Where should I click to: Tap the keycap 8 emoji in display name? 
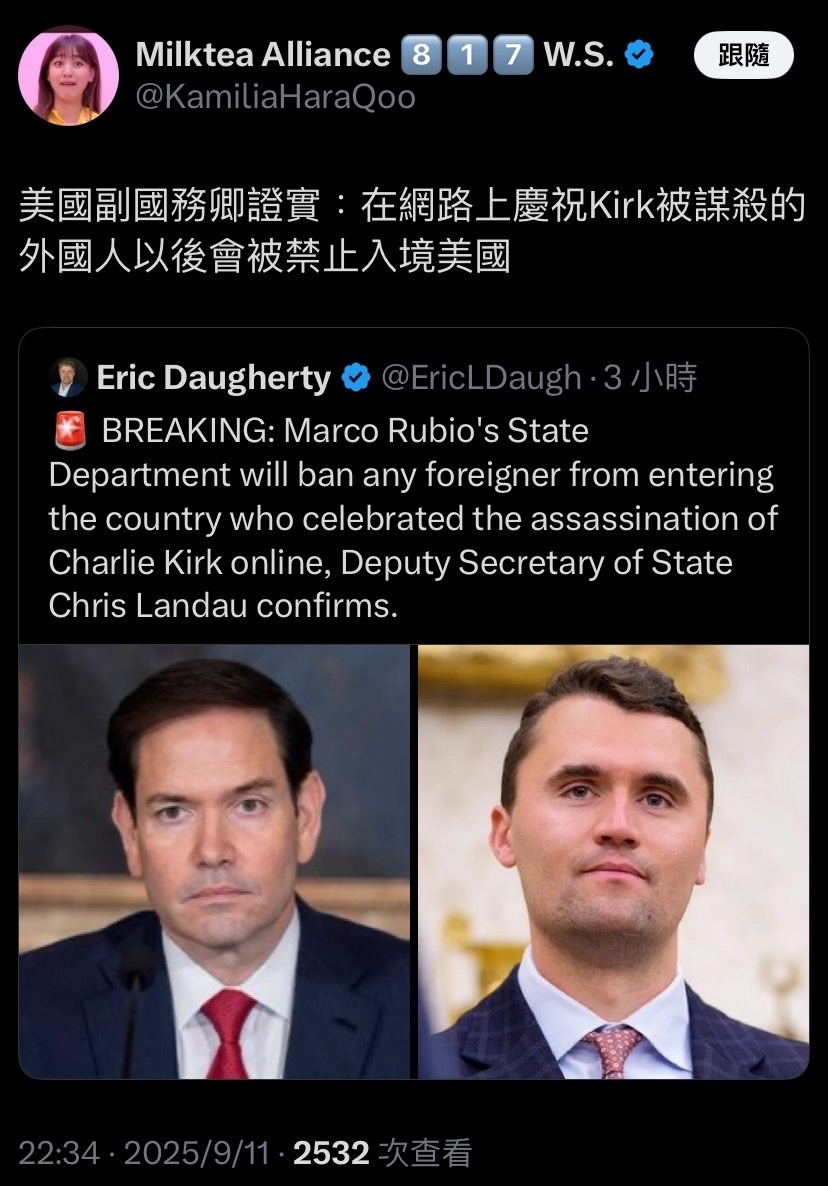[421, 54]
